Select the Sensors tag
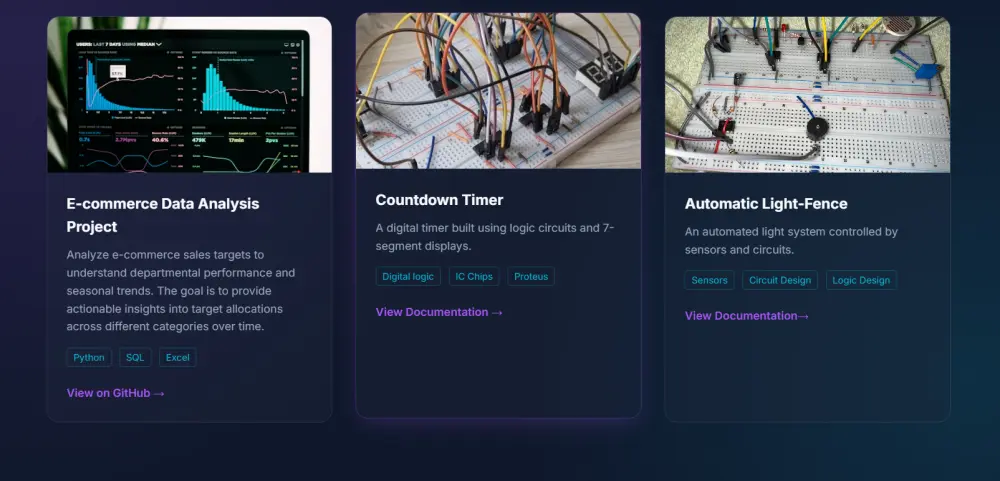The height and width of the screenshot is (481, 1000). 709,280
